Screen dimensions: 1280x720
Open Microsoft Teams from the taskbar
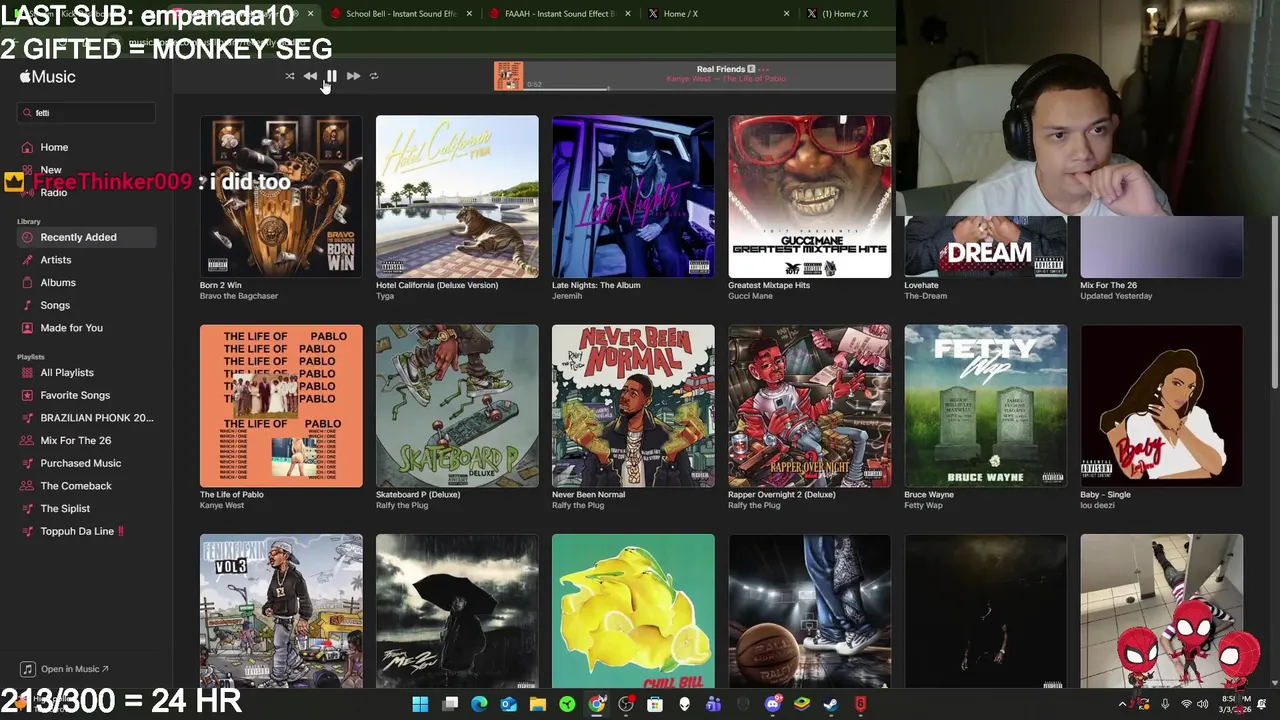click(713, 704)
